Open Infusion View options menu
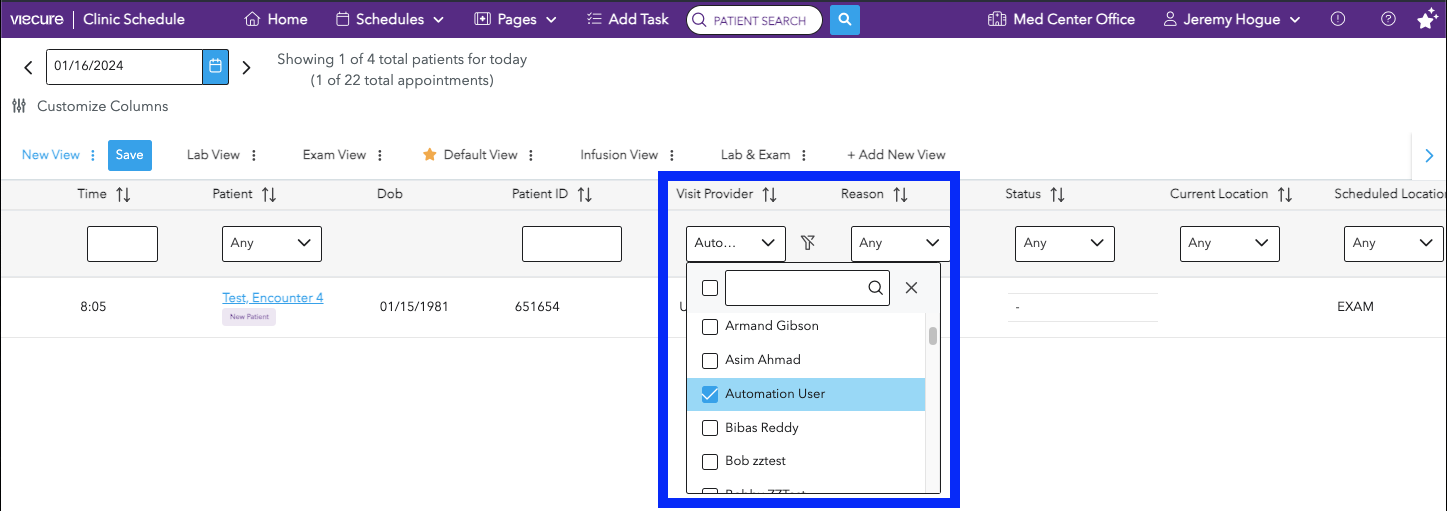 tap(672, 155)
